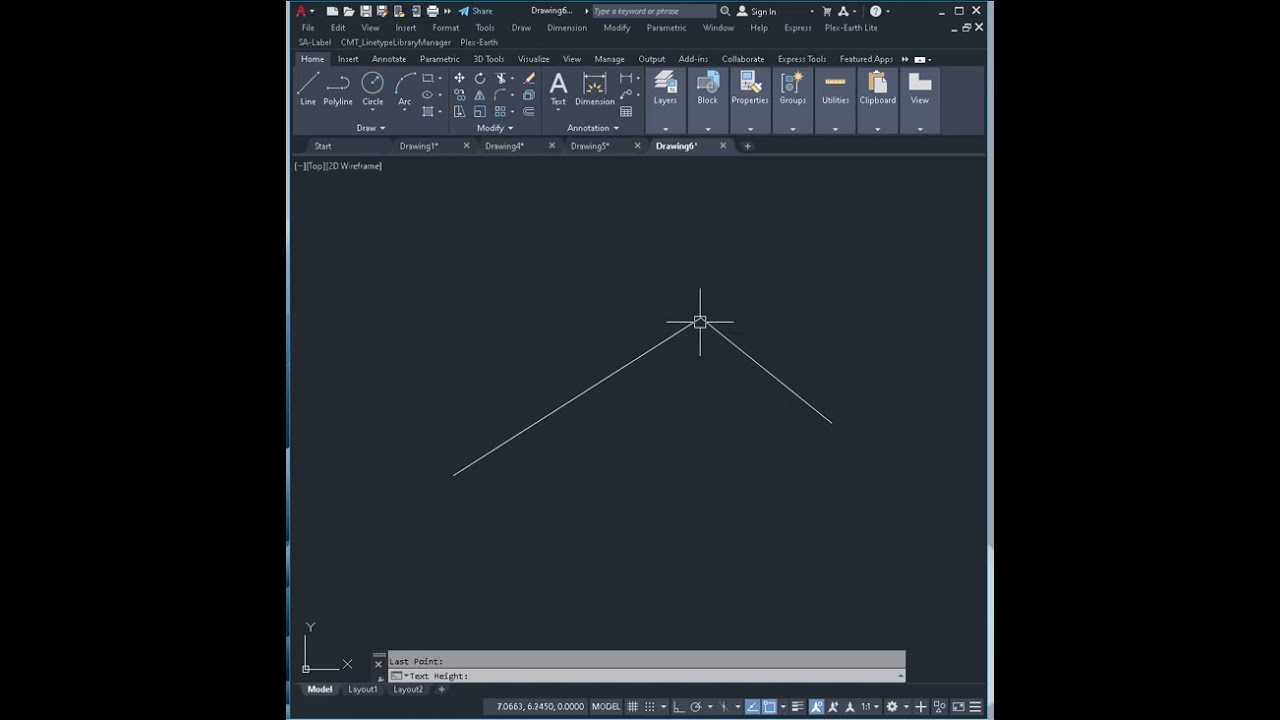The height and width of the screenshot is (720, 1280).
Task: Select the Circle tool
Action: (x=372, y=89)
